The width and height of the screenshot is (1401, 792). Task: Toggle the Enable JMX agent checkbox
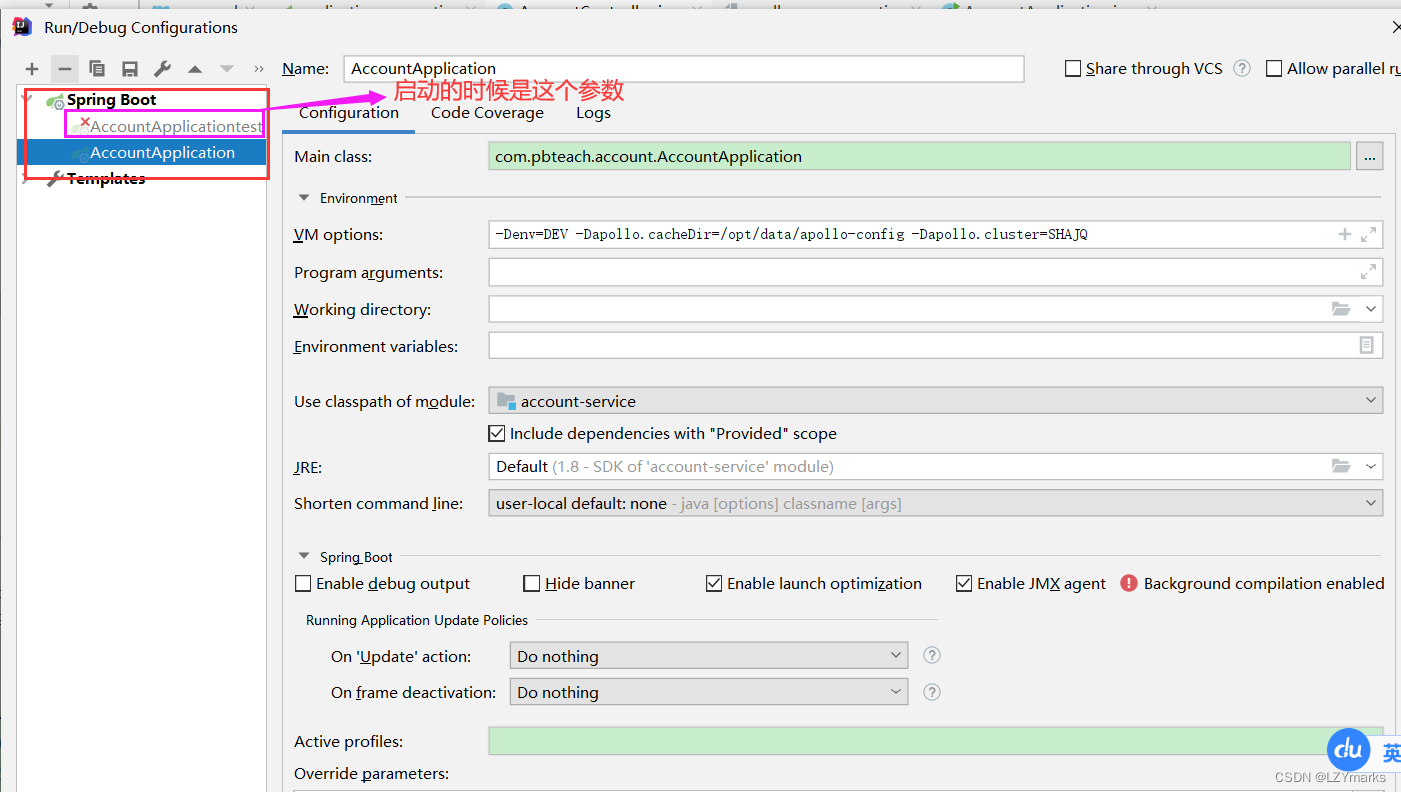tap(964, 584)
